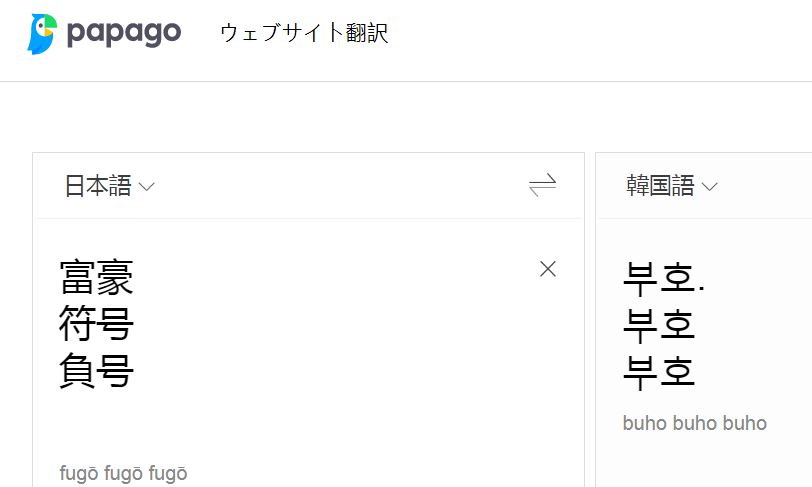Click the first translated line 부호.
The width and height of the screenshot is (812, 487).
point(659,277)
